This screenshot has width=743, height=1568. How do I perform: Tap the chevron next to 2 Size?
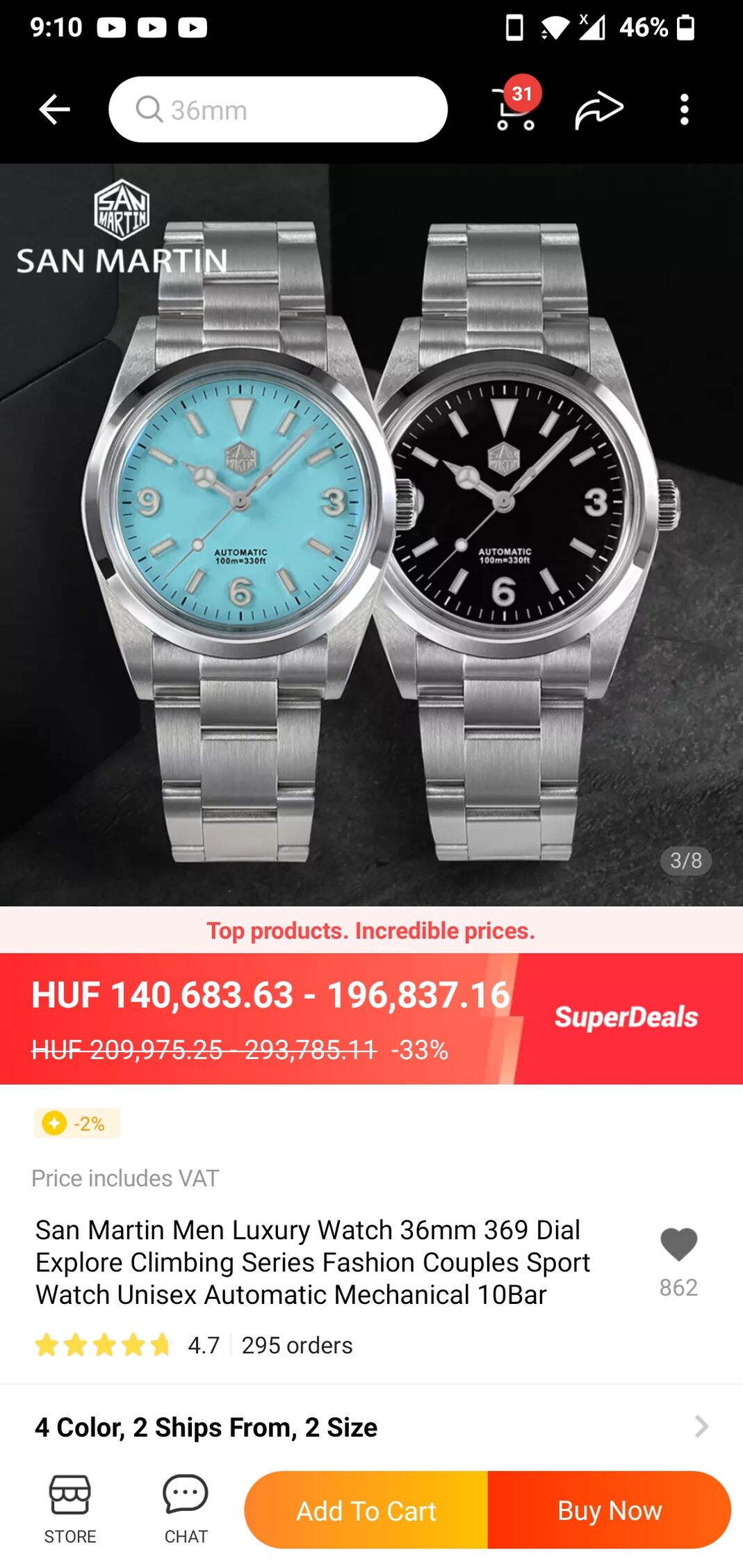tap(701, 1427)
